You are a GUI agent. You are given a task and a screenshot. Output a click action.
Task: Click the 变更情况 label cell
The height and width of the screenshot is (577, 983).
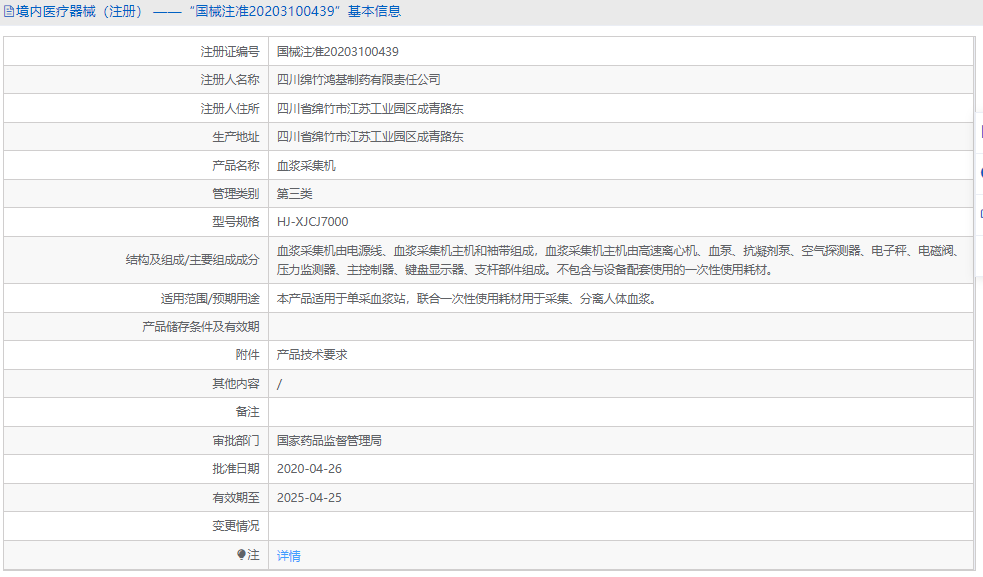[x=136, y=526]
